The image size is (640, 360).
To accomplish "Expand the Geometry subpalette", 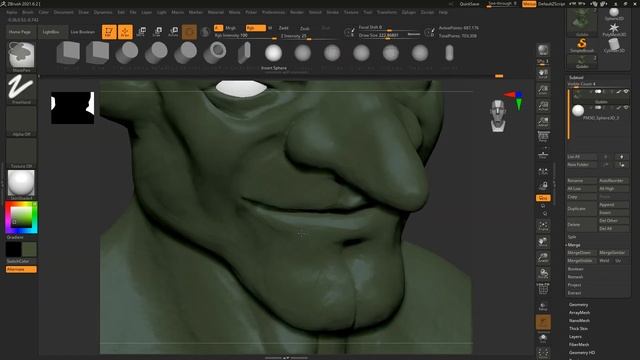I will pos(578,305).
